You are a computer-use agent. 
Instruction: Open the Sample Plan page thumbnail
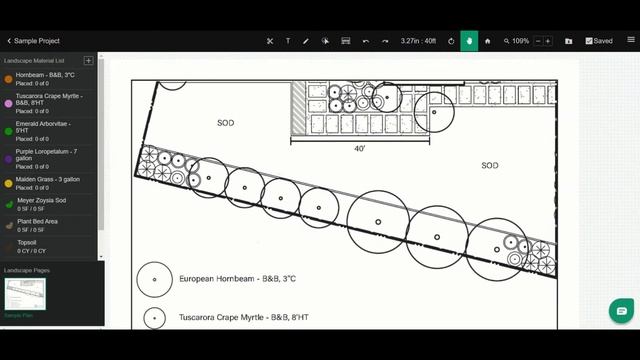click(25, 294)
